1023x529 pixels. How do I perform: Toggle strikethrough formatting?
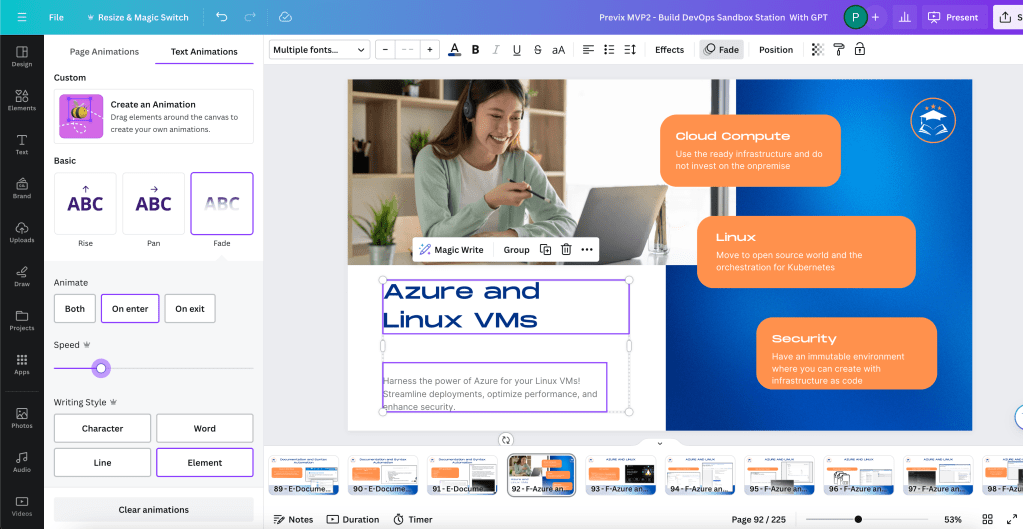(x=538, y=50)
